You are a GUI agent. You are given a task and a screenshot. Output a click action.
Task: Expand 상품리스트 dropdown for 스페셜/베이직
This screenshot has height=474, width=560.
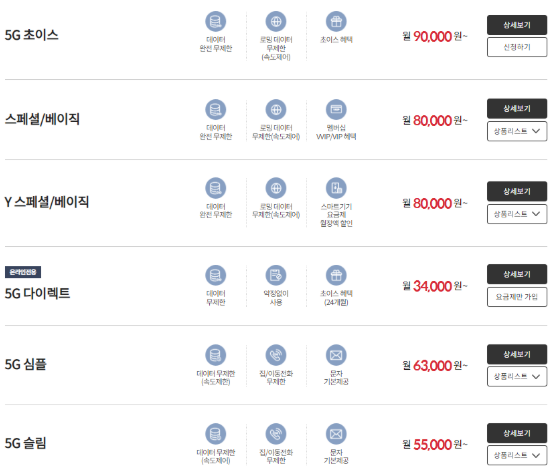tap(517, 131)
